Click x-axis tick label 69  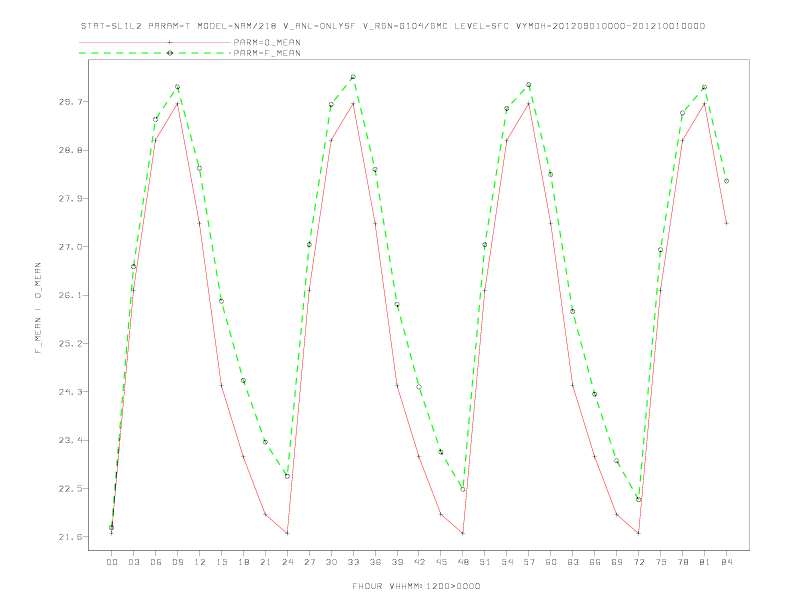coord(617,562)
